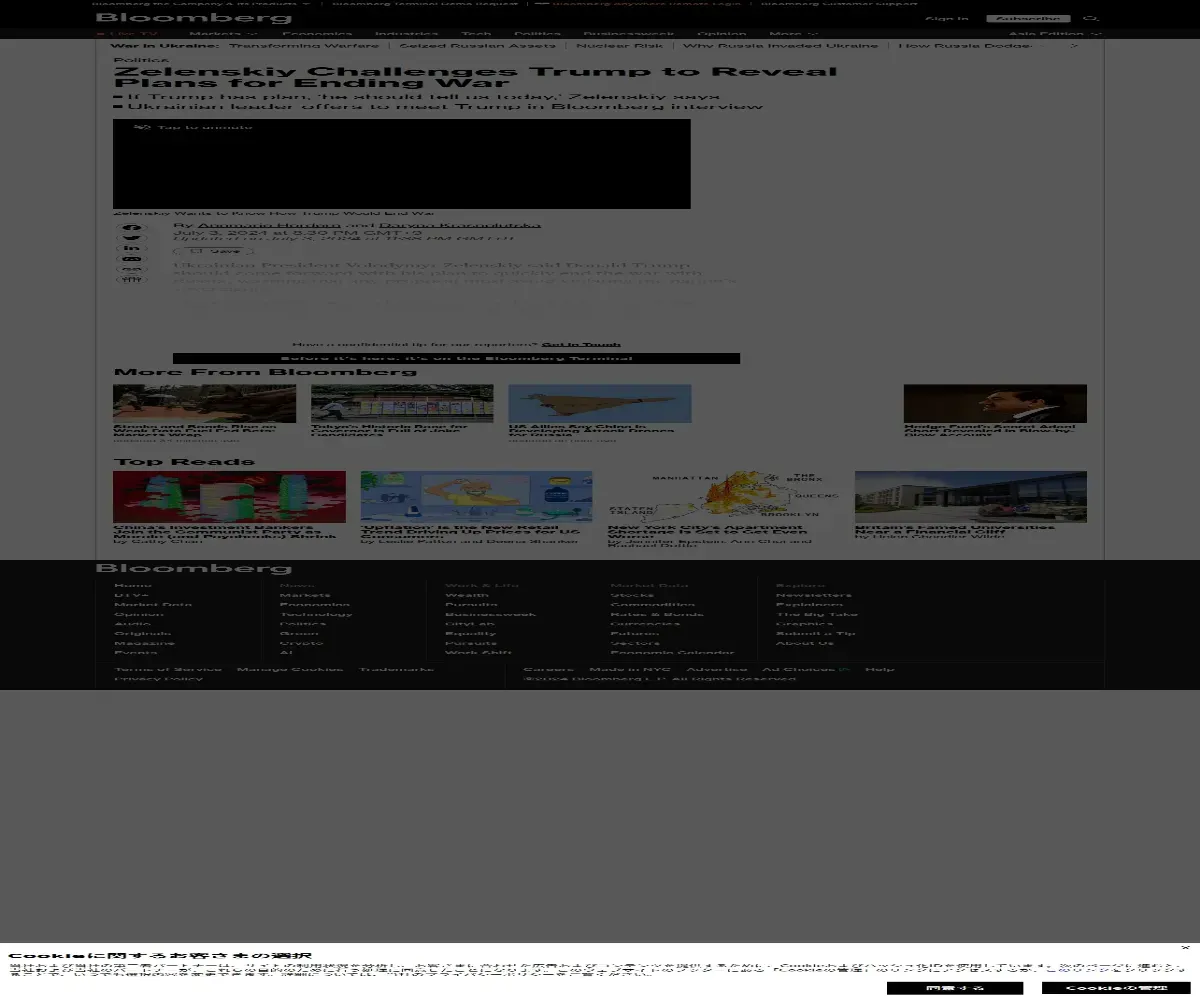Image resolution: width=1200 pixels, height=1000 pixels.
Task: Open Bloomberg Customer Support top link
Action: click(839, 3)
